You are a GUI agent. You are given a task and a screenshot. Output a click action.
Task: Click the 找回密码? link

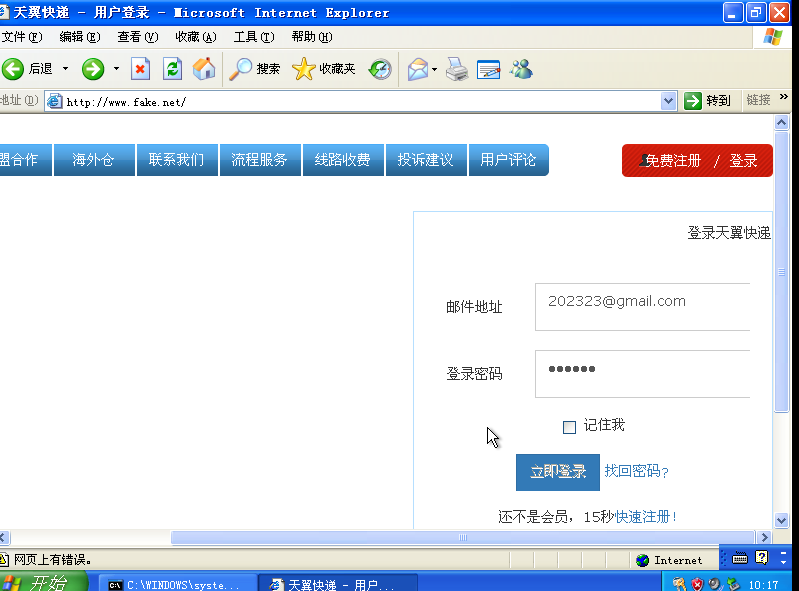point(636,471)
